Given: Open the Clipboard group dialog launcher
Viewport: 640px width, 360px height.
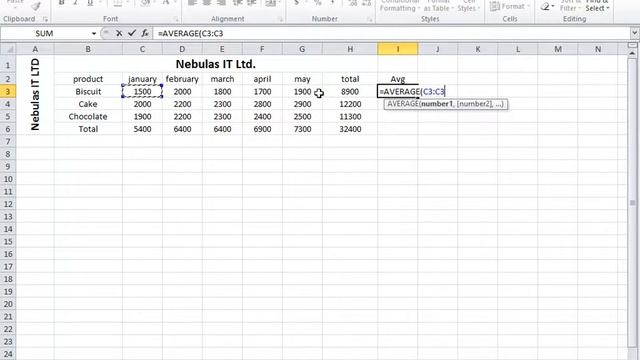Looking at the screenshot, I should pos(45,19).
